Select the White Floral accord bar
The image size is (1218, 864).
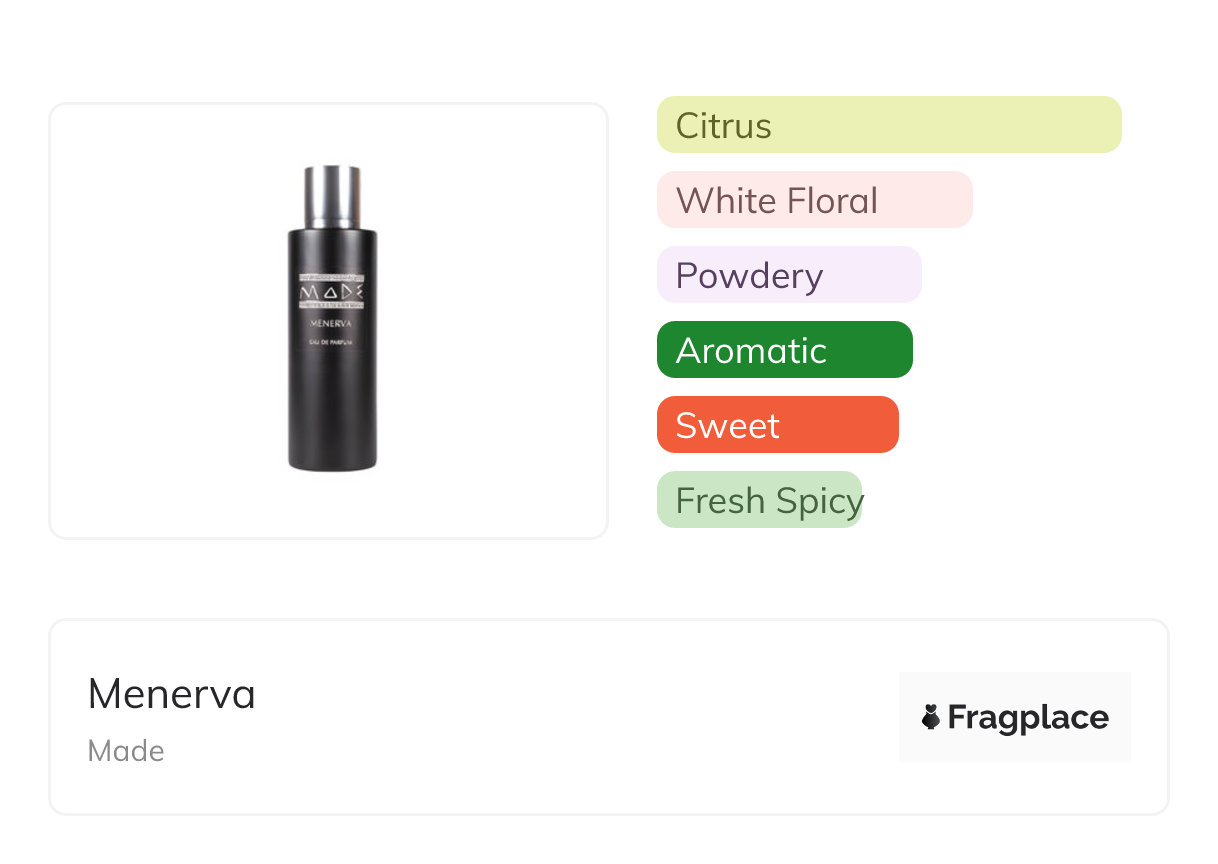(x=814, y=200)
